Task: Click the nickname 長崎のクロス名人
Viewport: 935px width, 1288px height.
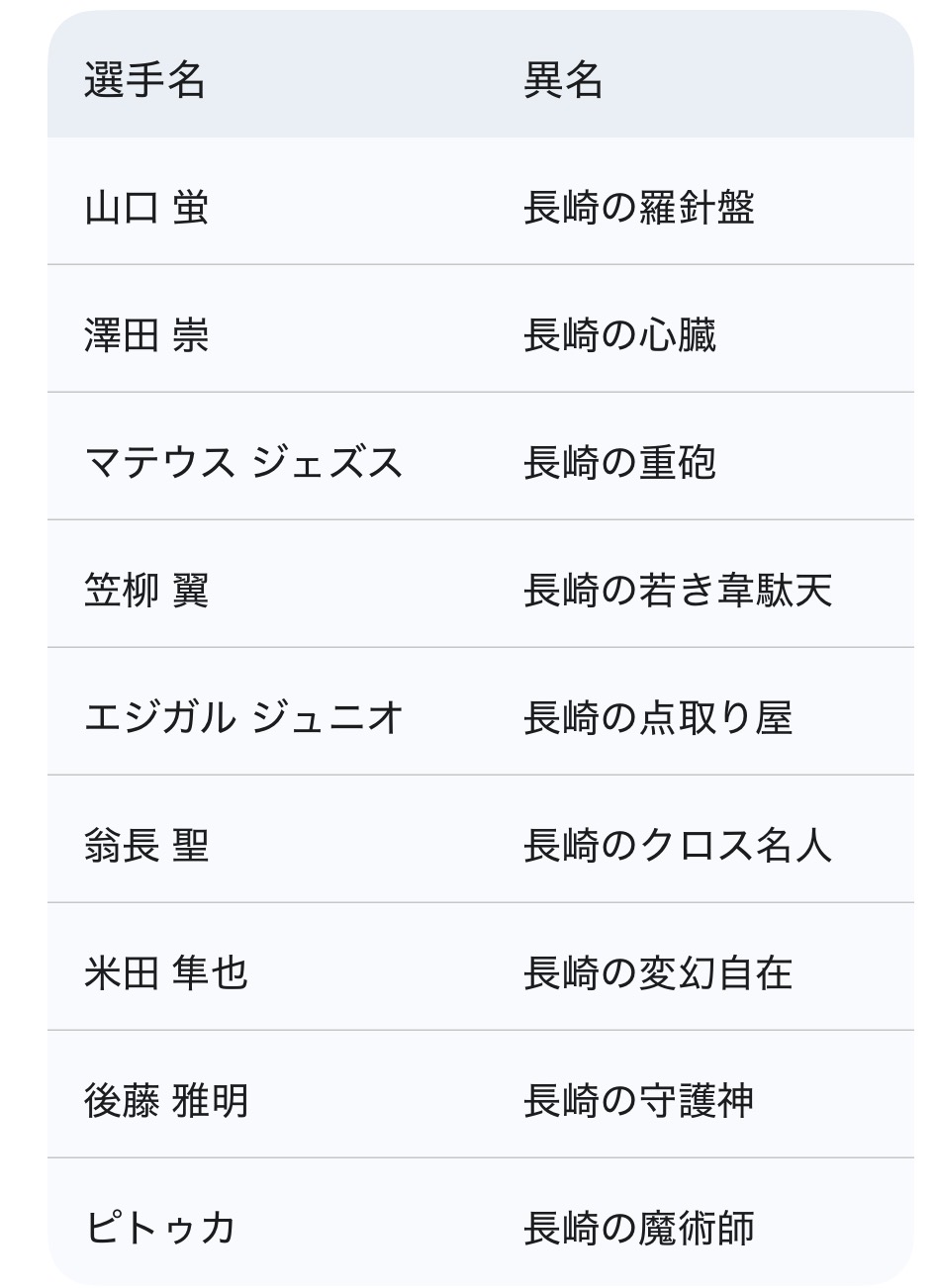Action: [x=677, y=846]
